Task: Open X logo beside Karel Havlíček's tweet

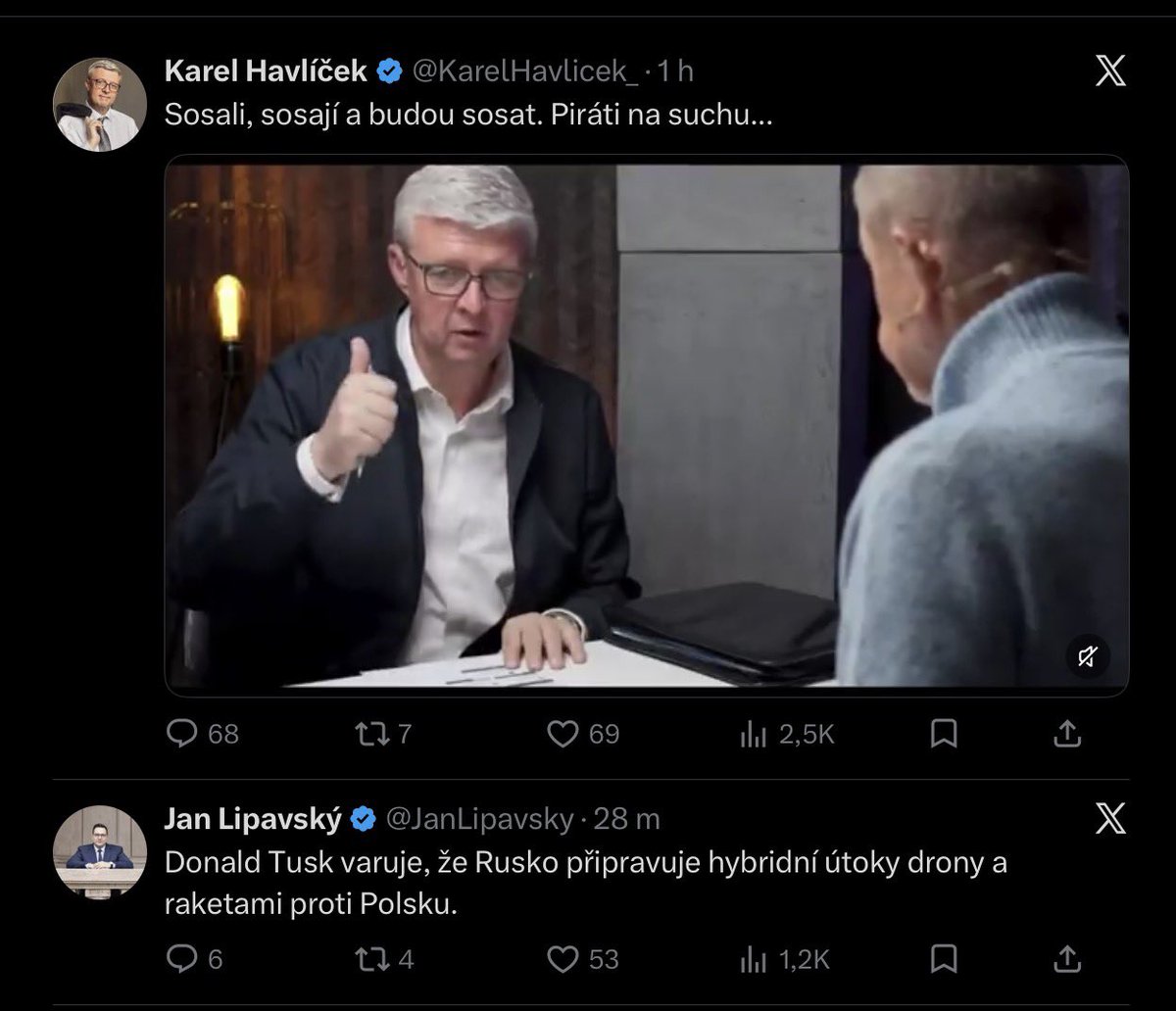Action: (1110, 71)
